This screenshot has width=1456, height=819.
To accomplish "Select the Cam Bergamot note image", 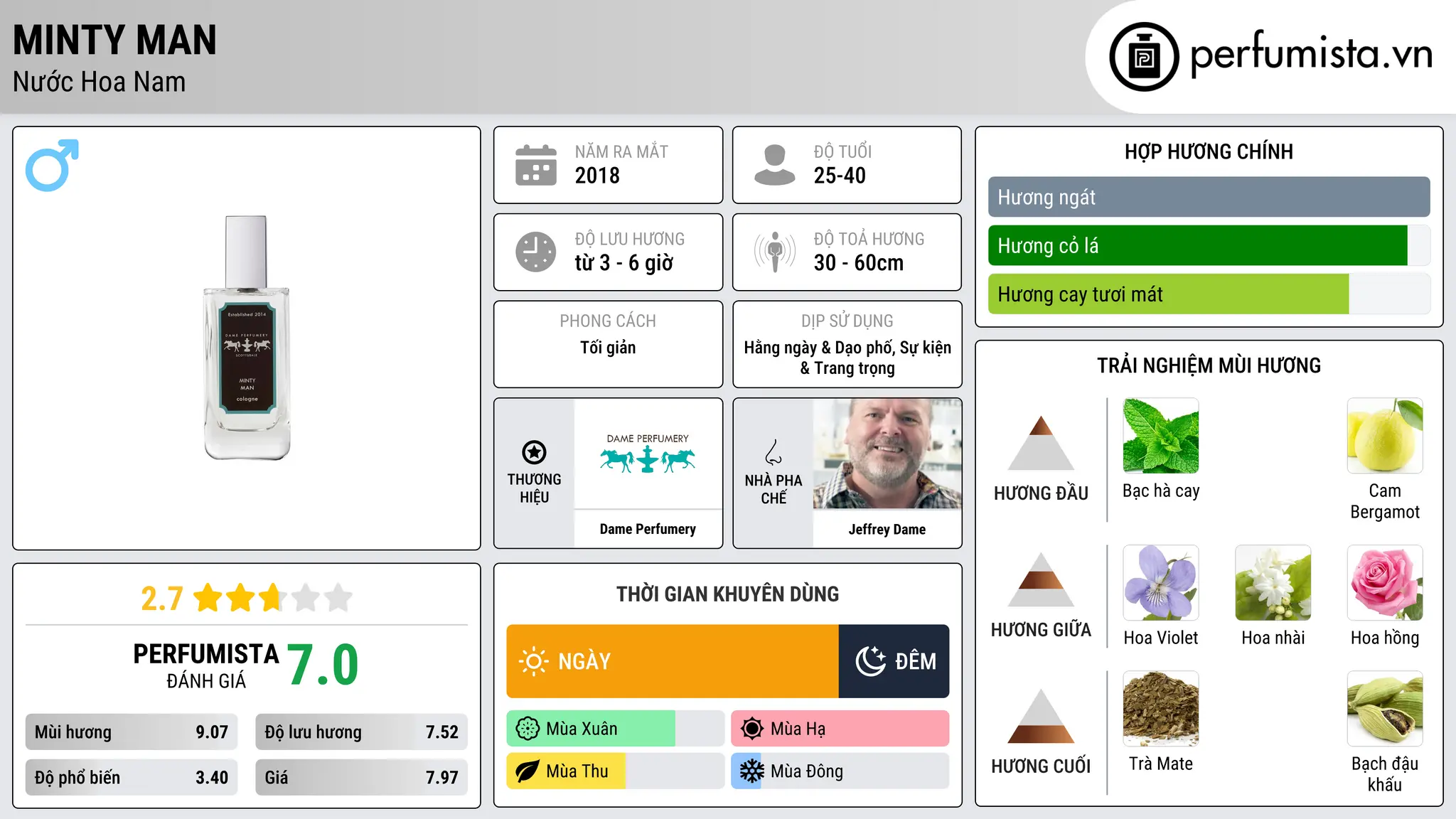I will pyautogui.click(x=1385, y=436).
